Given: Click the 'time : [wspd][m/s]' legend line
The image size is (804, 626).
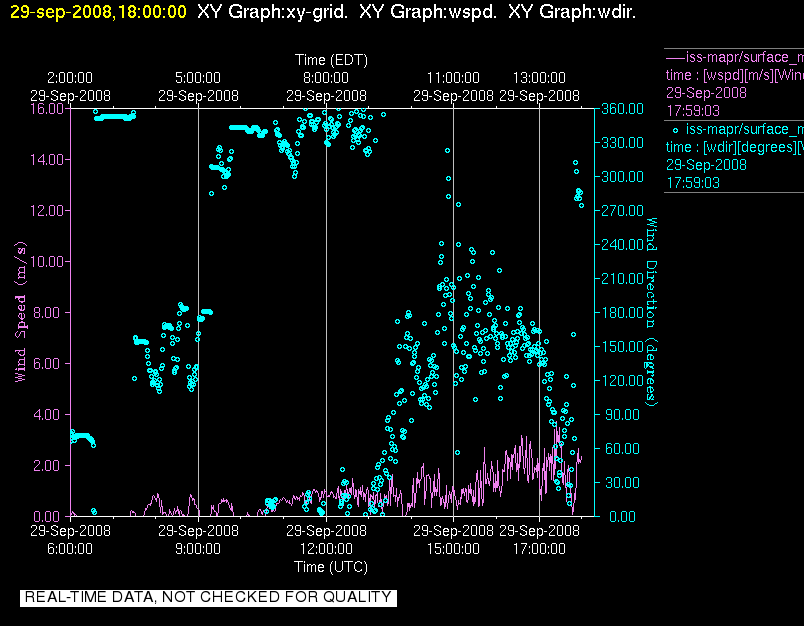Looking at the screenshot, I should [735, 75].
